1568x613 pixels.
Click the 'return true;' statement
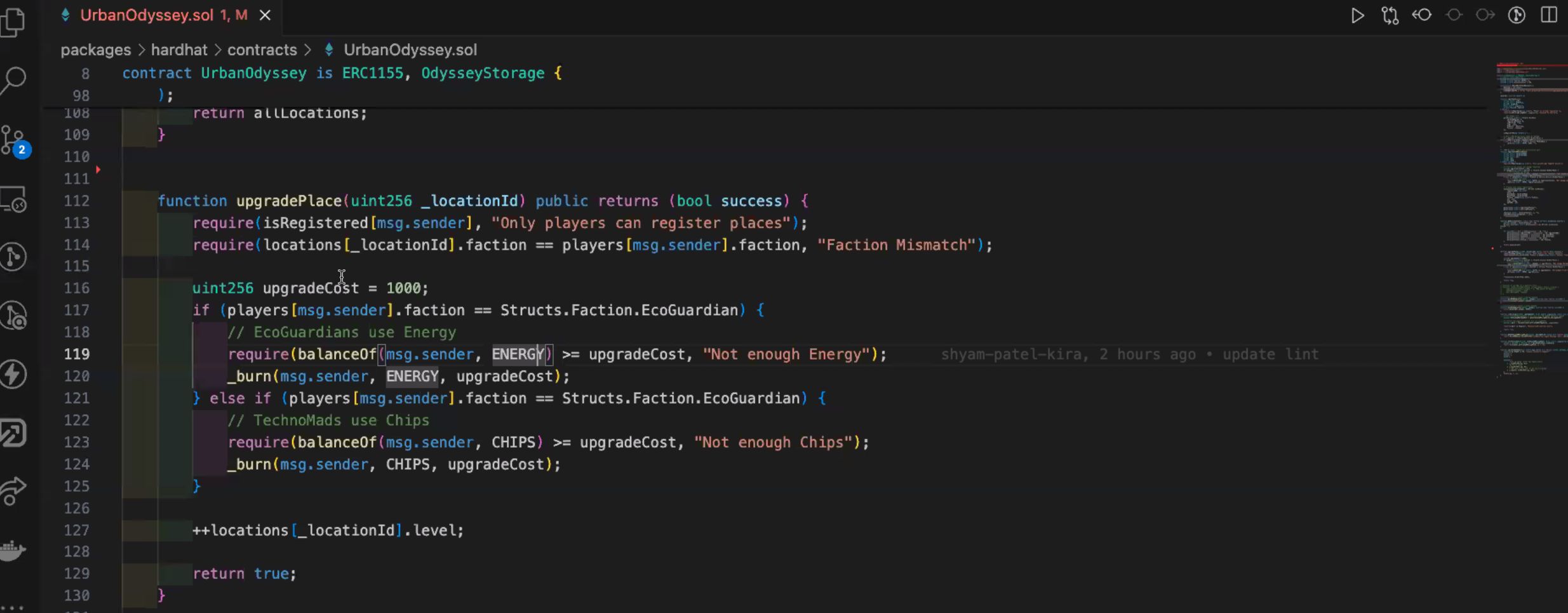(x=245, y=574)
